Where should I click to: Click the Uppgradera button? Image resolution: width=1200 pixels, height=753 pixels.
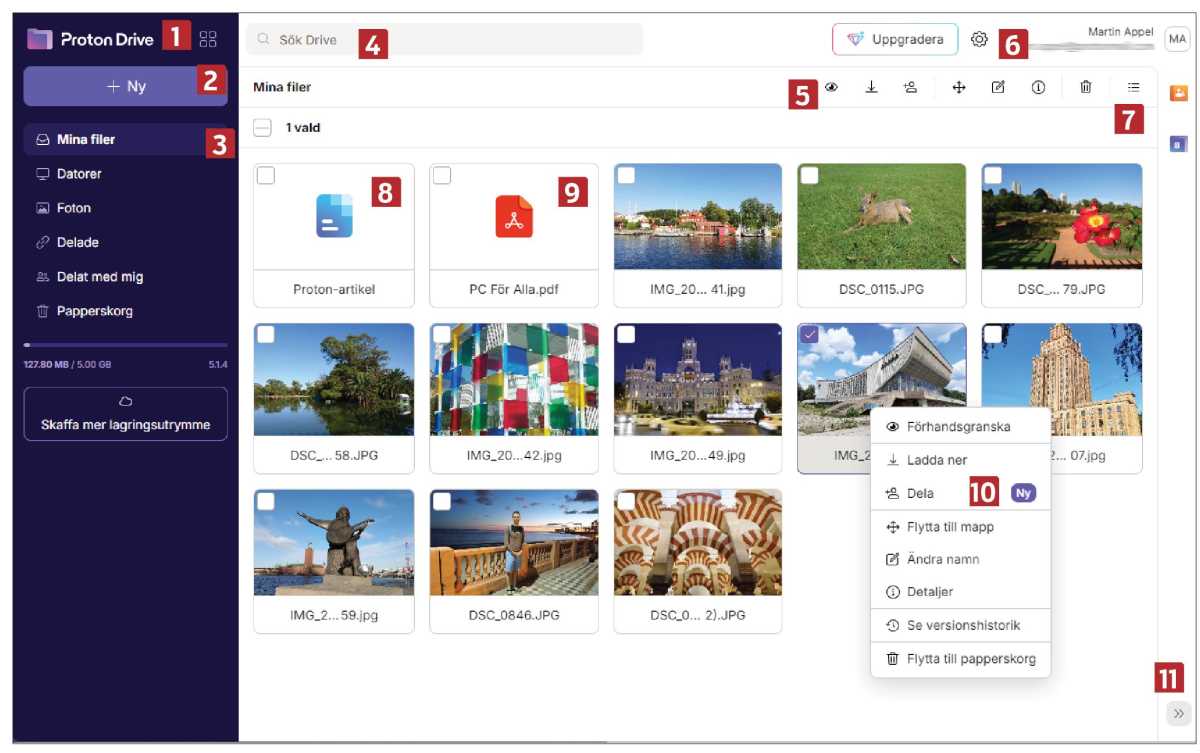[894, 40]
